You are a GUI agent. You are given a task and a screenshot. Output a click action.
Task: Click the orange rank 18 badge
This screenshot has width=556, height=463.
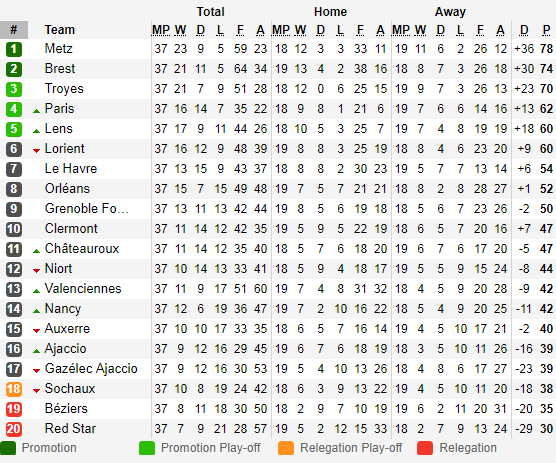(x=14, y=389)
